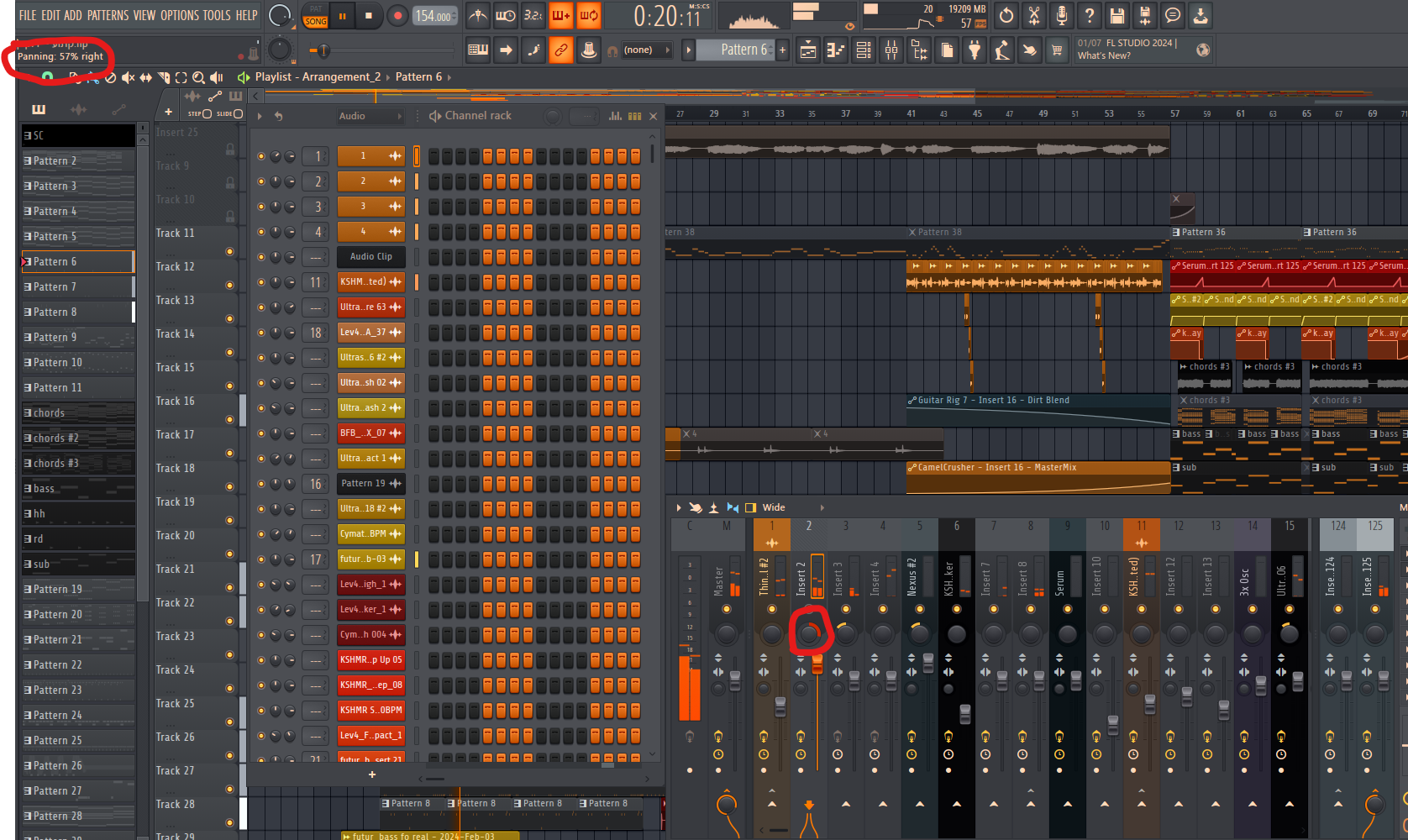Image resolution: width=1408 pixels, height=840 pixels.
Task: Open the touch controller hand icon
Action: pyautogui.click(x=1030, y=50)
